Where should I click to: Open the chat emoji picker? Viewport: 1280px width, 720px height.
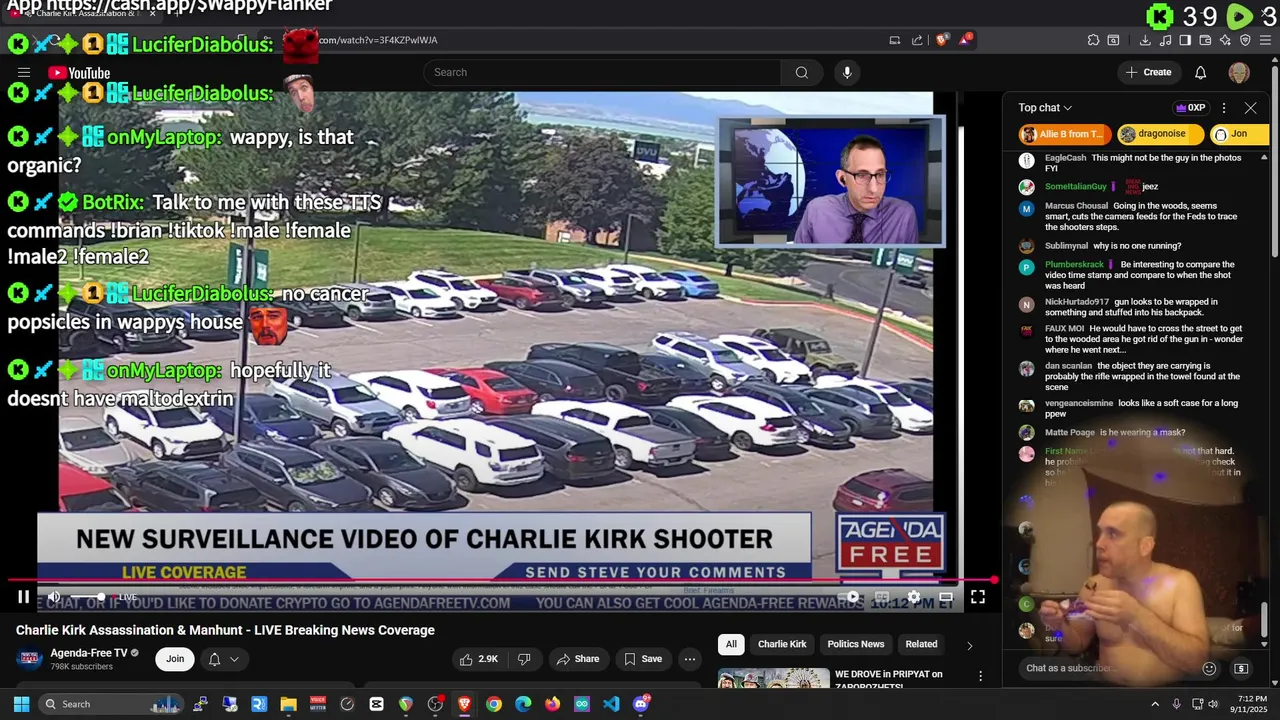[x=1209, y=668]
